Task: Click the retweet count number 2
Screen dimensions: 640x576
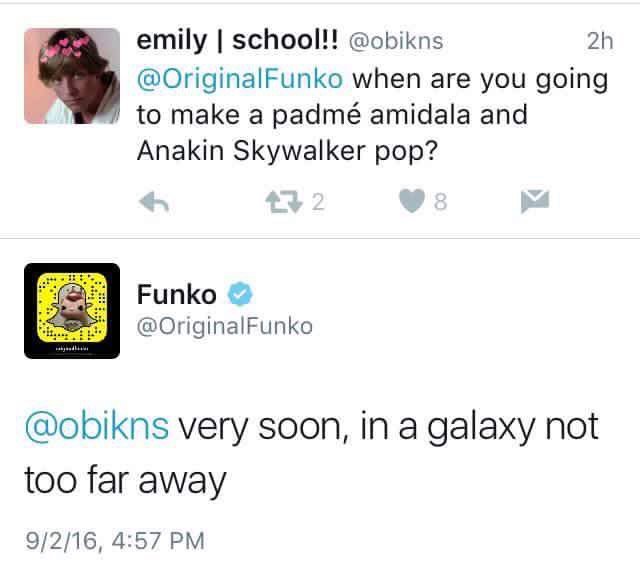Action: (x=317, y=202)
